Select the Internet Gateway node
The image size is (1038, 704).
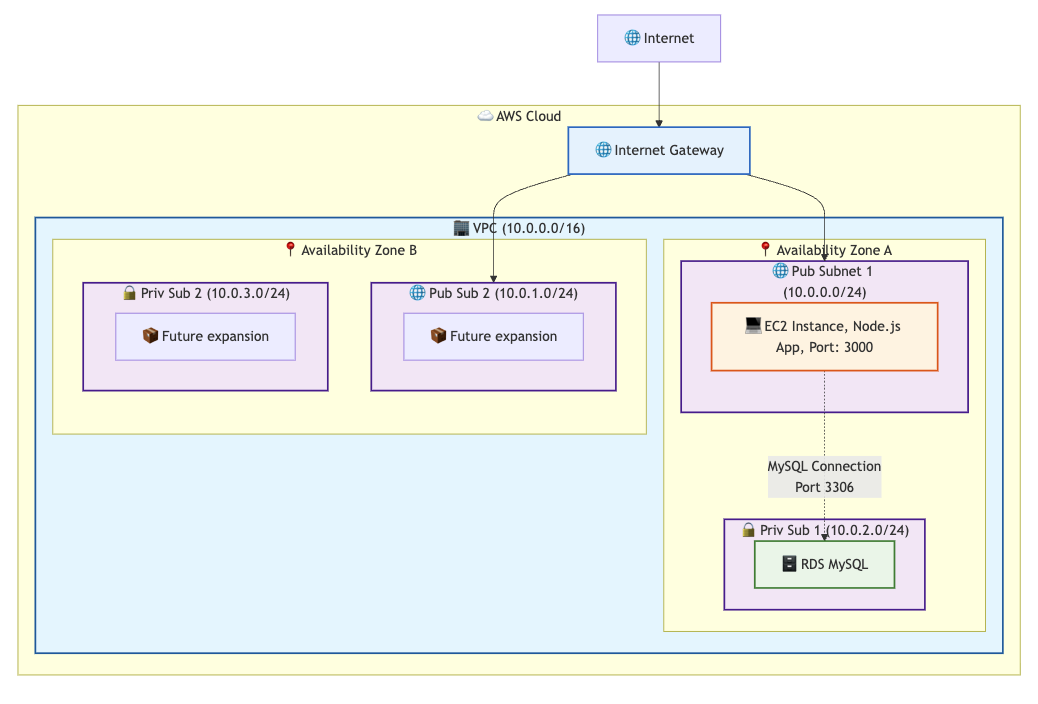tap(659, 150)
